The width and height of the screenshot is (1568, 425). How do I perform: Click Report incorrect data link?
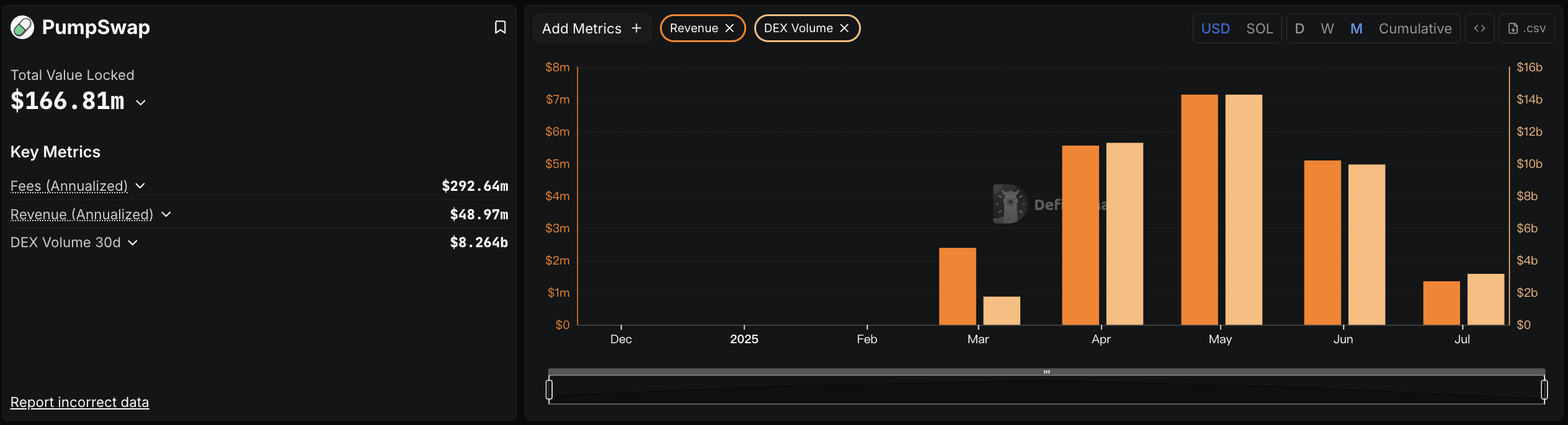[x=79, y=402]
